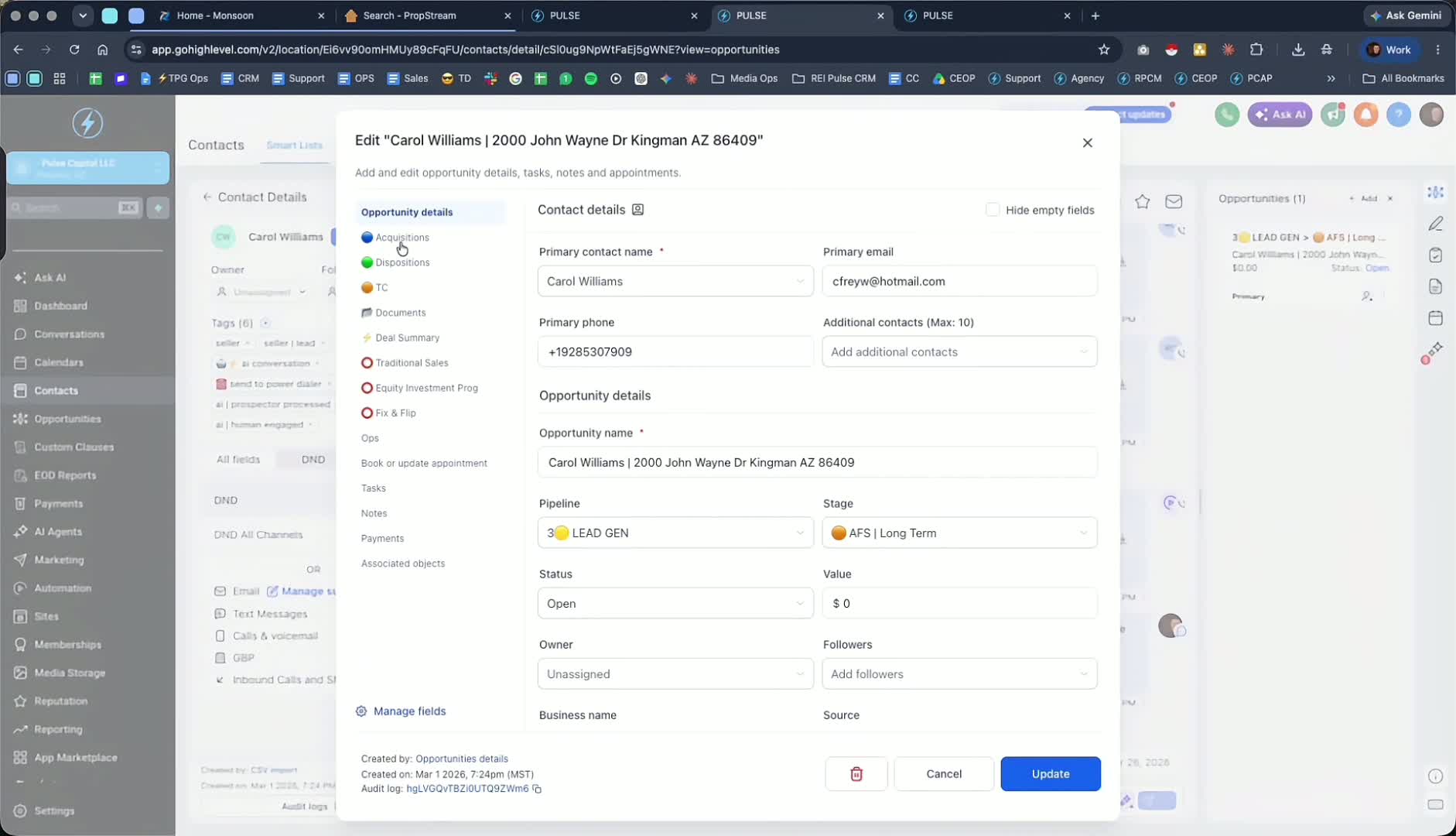Tick the Calls & voicemail checkbox

pos(220,636)
